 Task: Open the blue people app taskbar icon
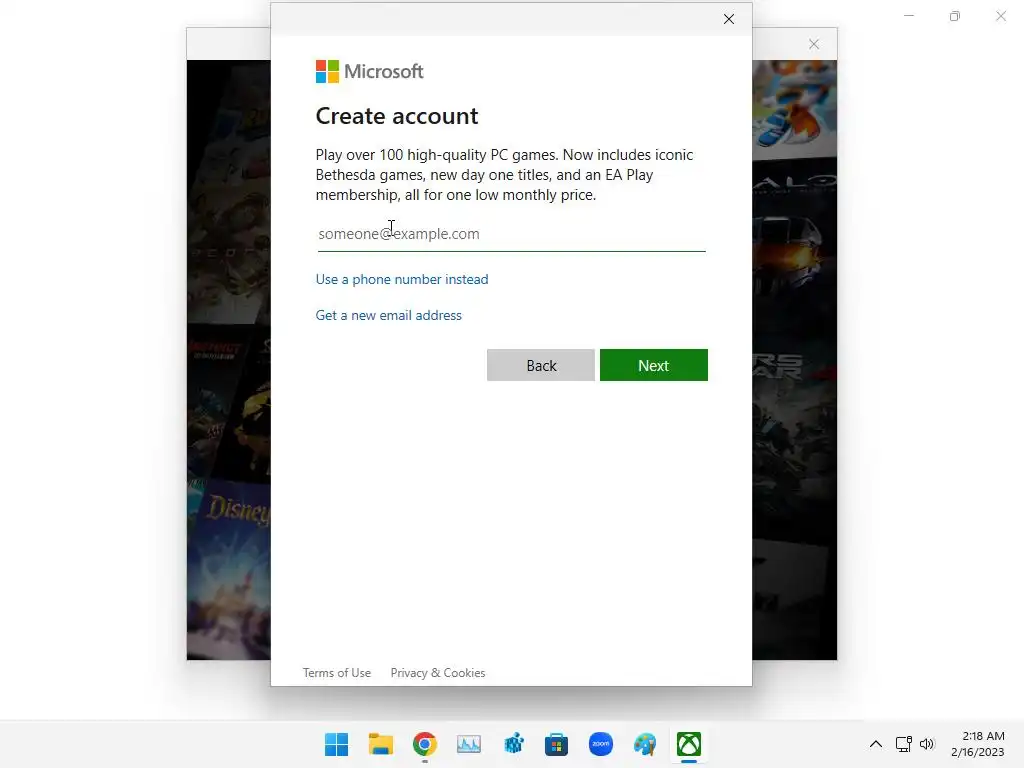[x=513, y=744]
